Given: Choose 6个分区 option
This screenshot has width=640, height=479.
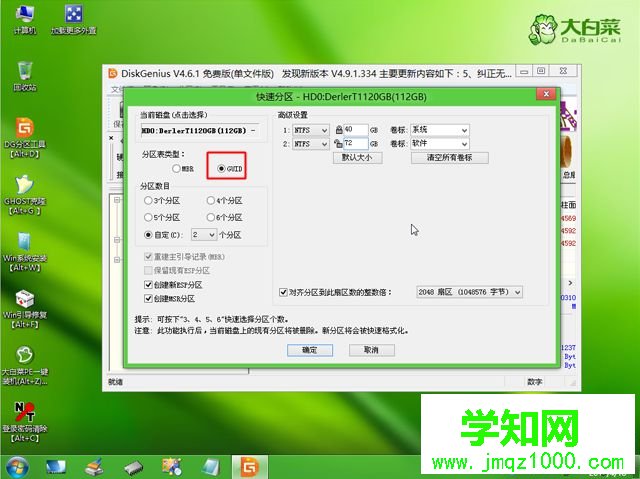Looking at the screenshot, I should coord(224,217).
